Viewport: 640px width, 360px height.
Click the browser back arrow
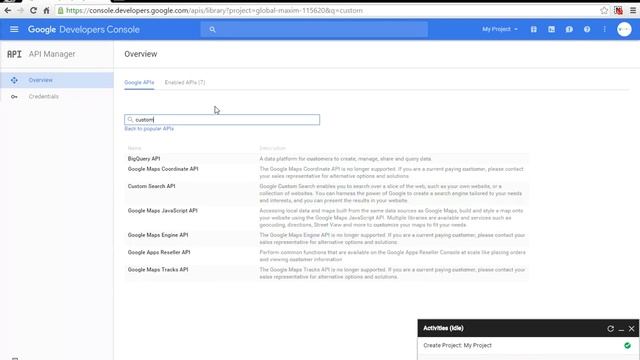point(8,11)
